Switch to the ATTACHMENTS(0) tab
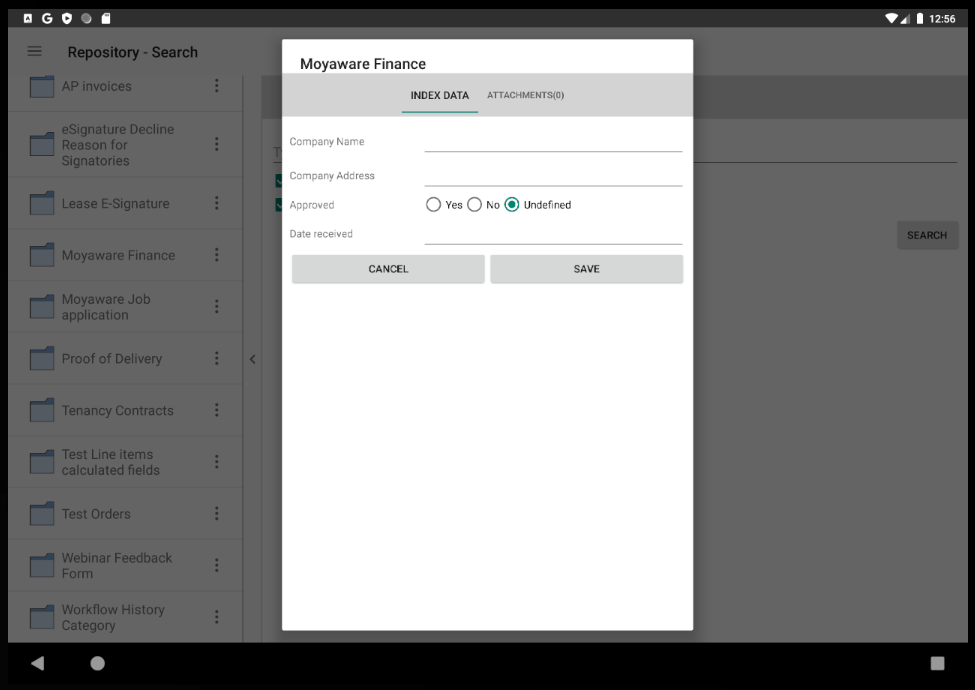This screenshot has height=690, width=975. pyautogui.click(x=525, y=95)
